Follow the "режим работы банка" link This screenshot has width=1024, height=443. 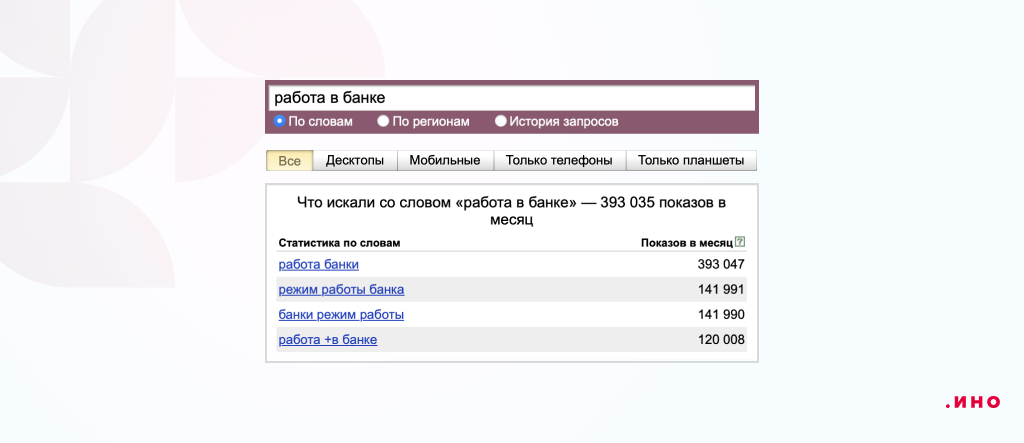click(x=341, y=290)
